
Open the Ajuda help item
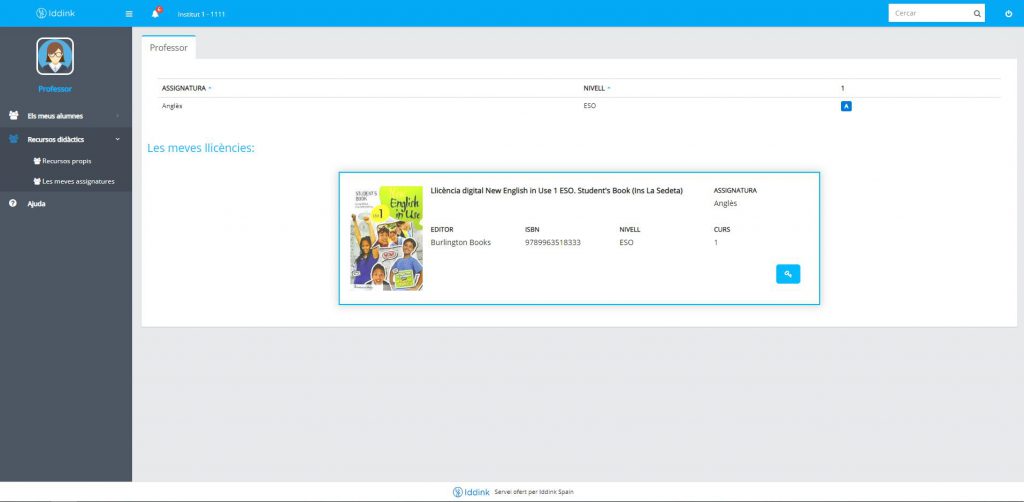coord(36,203)
